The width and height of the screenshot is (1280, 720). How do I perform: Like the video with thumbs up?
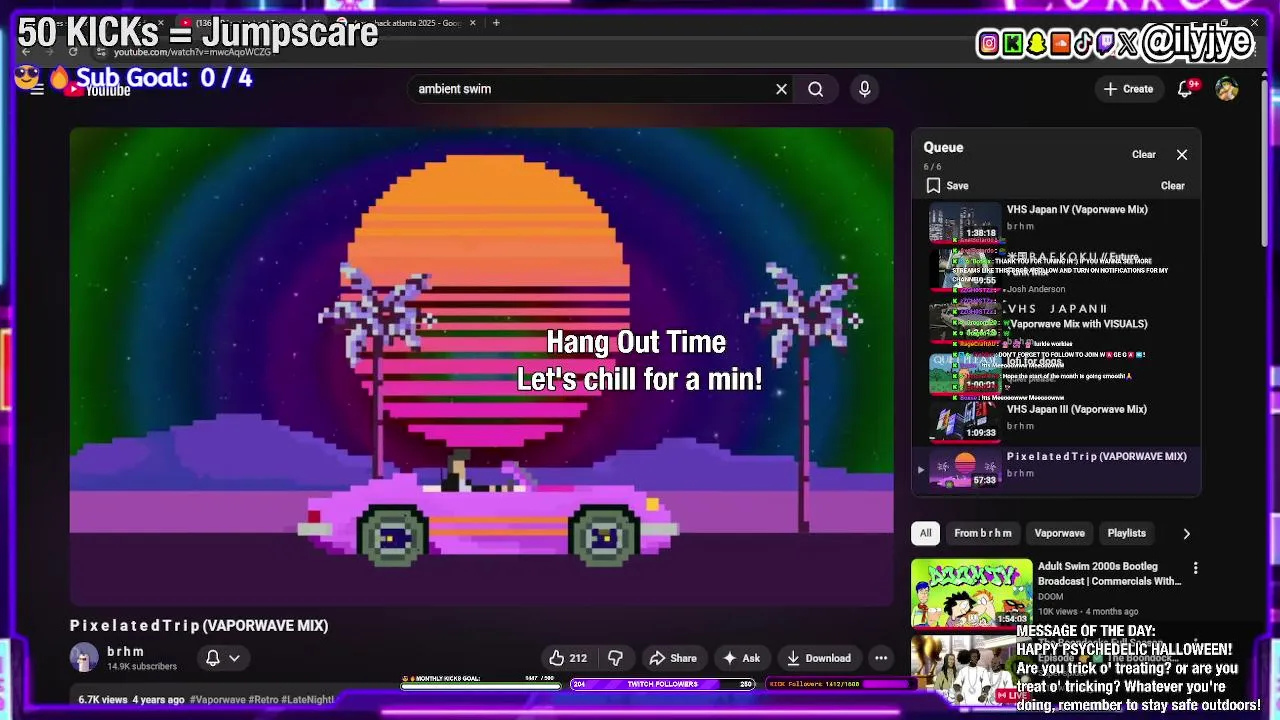click(567, 658)
